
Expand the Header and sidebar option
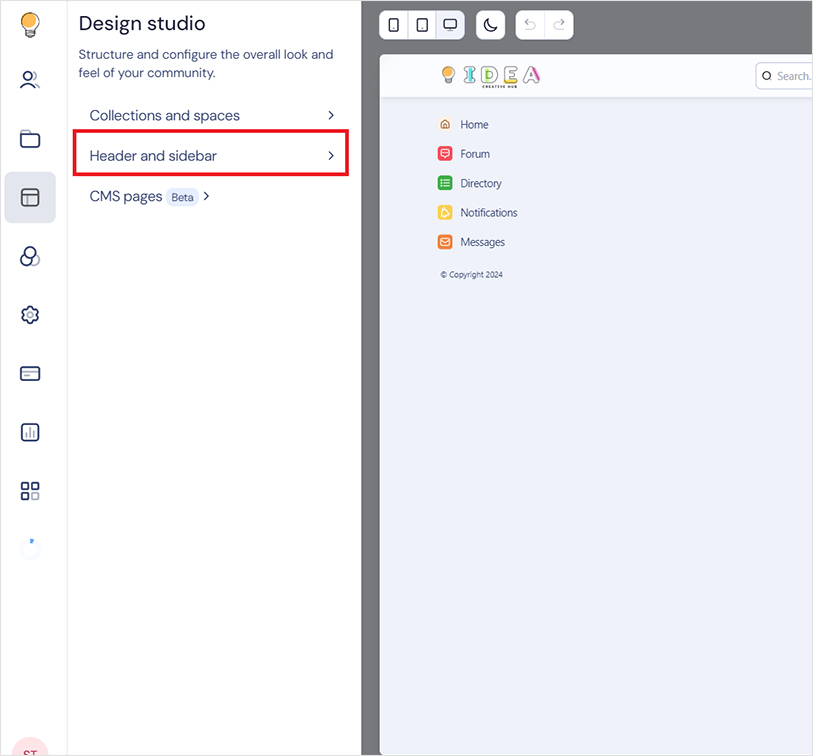pyautogui.click(x=210, y=155)
